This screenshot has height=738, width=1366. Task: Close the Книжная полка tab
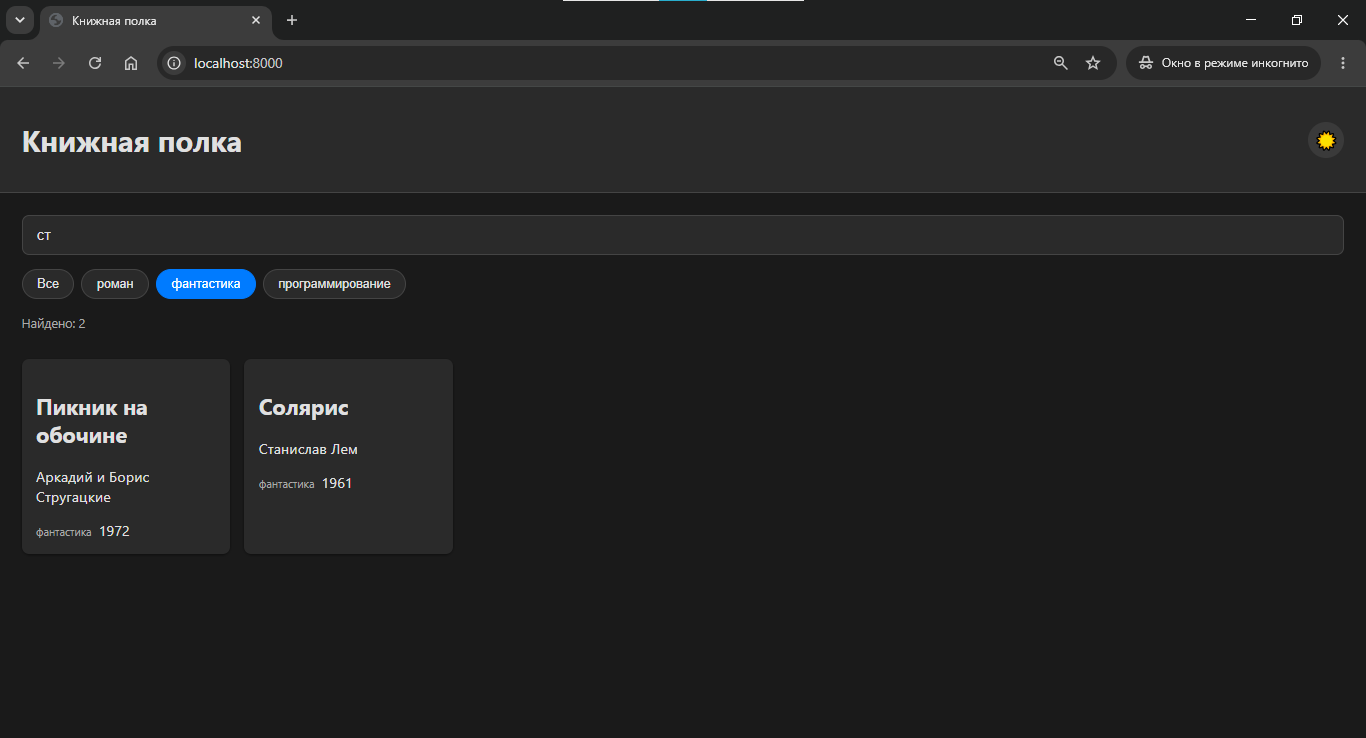256,20
